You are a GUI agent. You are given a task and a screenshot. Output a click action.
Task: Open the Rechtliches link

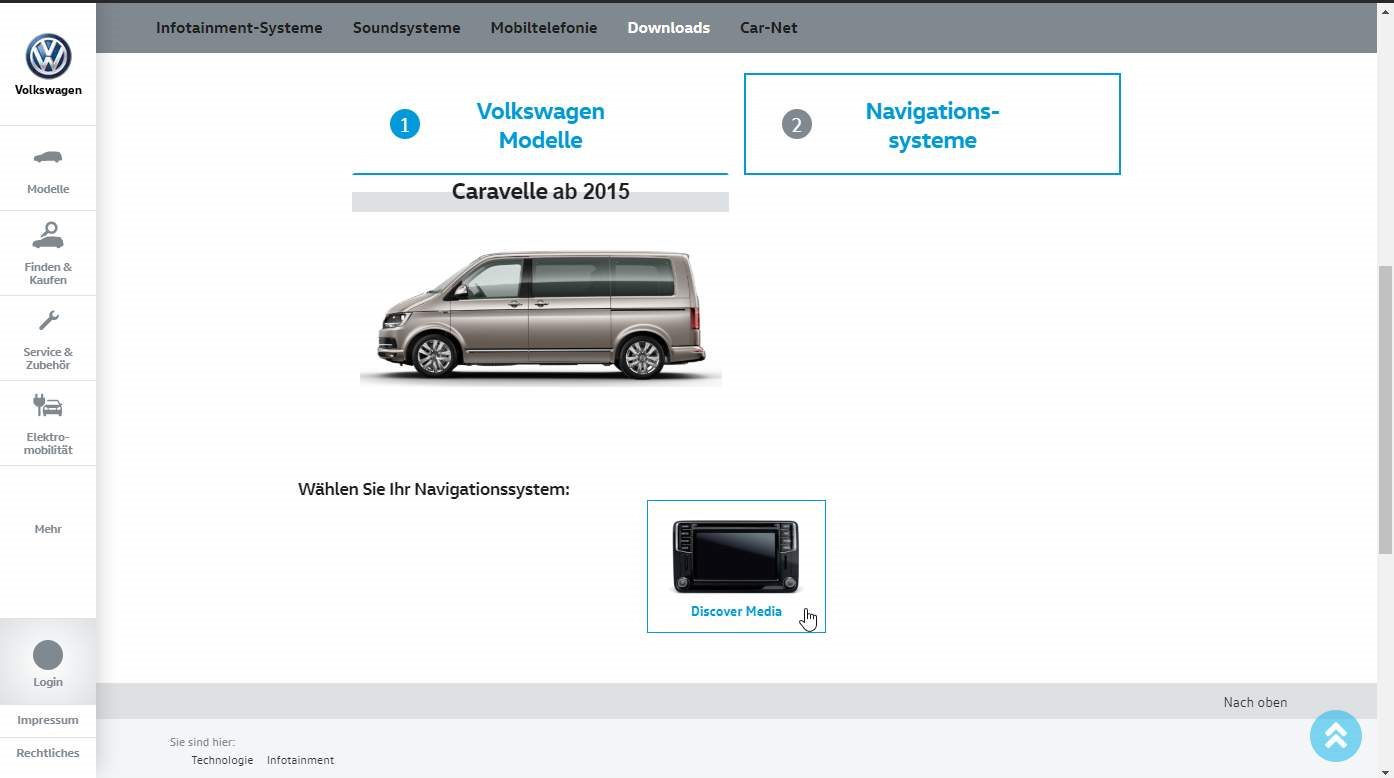tap(48, 753)
